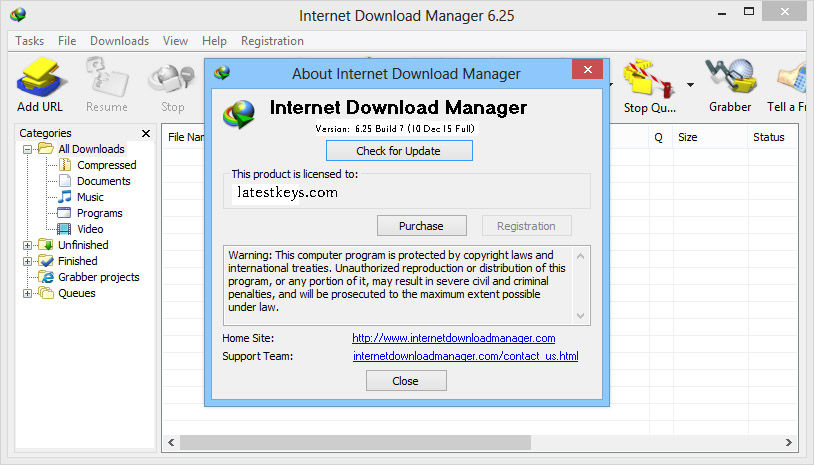Expand the Unfinished tree node
Screen dimensions: 814x465
tap(28, 245)
